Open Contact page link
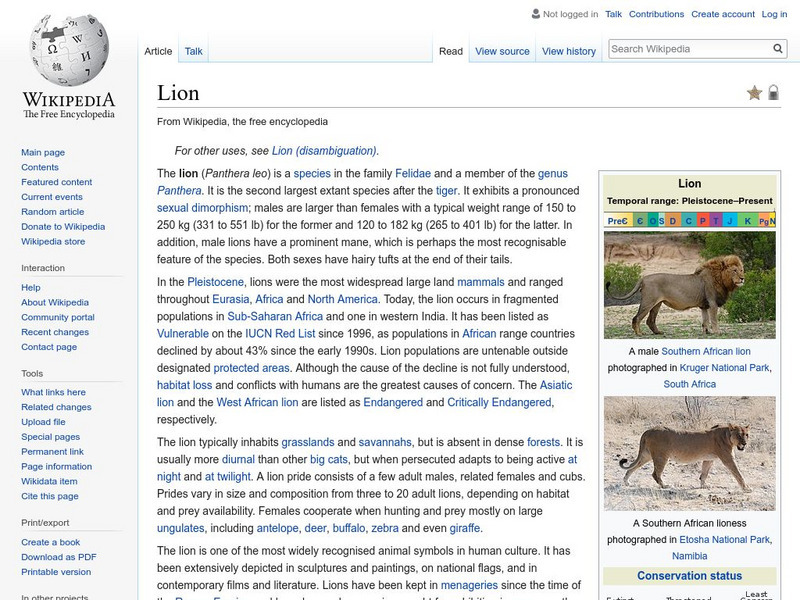This screenshot has height=600, width=800. click(x=49, y=346)
